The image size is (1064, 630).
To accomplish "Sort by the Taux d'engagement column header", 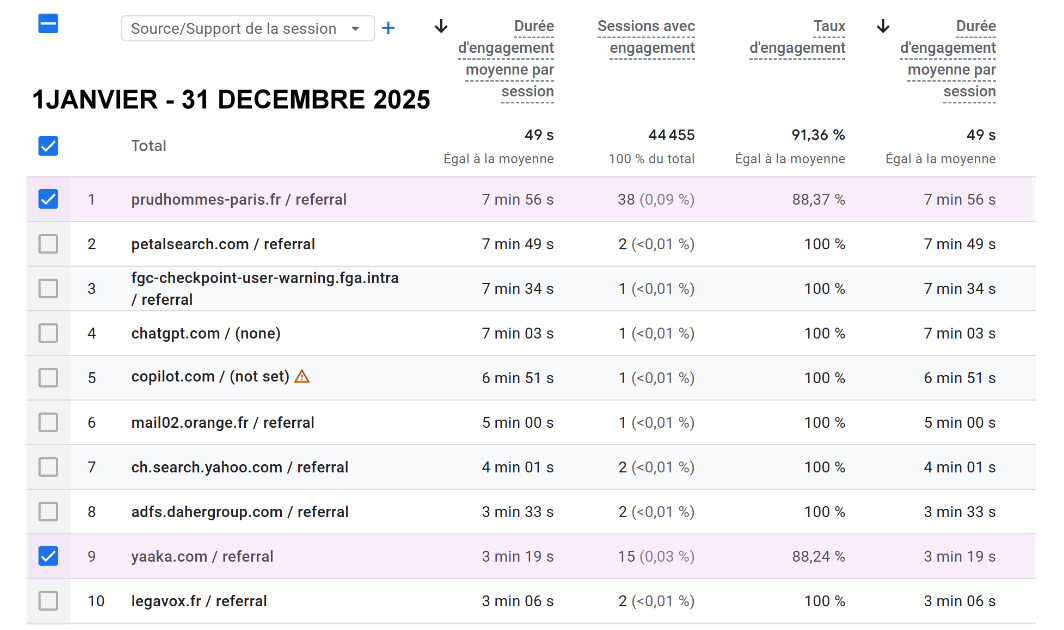I will click(797, 37).
